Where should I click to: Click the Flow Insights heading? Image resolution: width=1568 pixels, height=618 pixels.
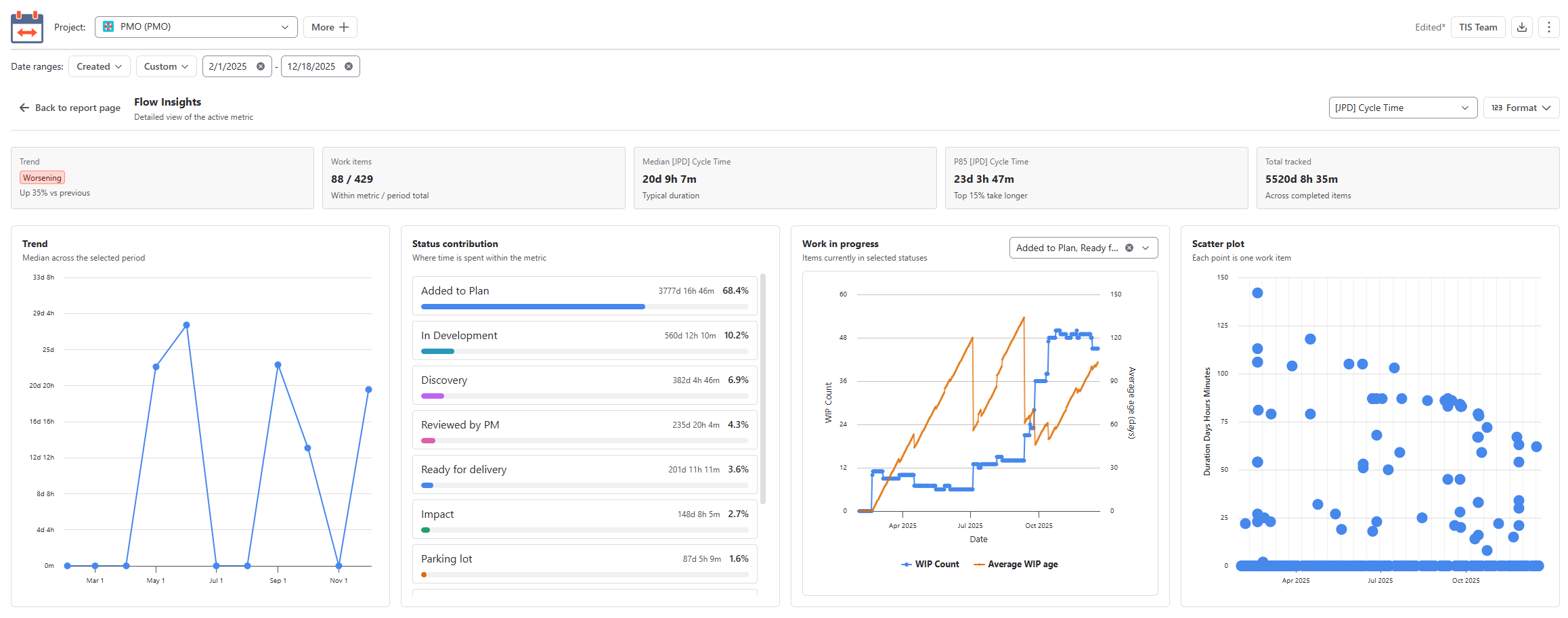tap(167, 102)
